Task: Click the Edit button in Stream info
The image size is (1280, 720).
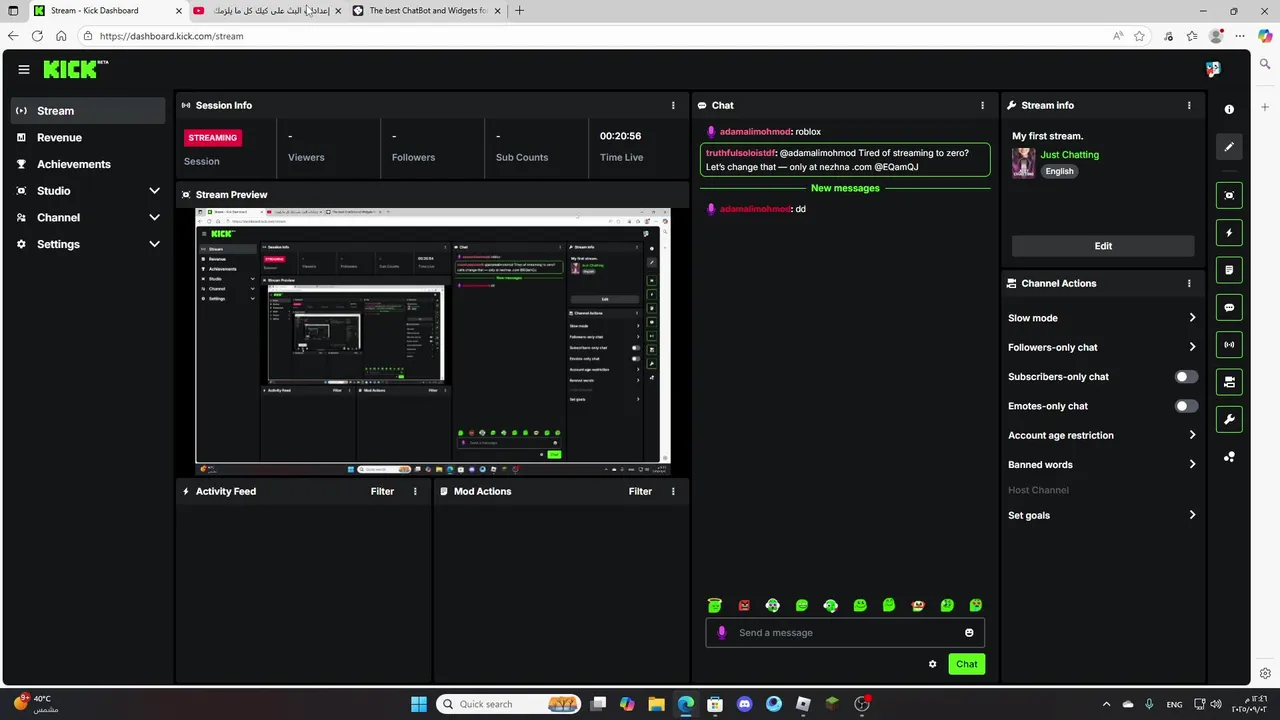Action: pos(1103,246)
